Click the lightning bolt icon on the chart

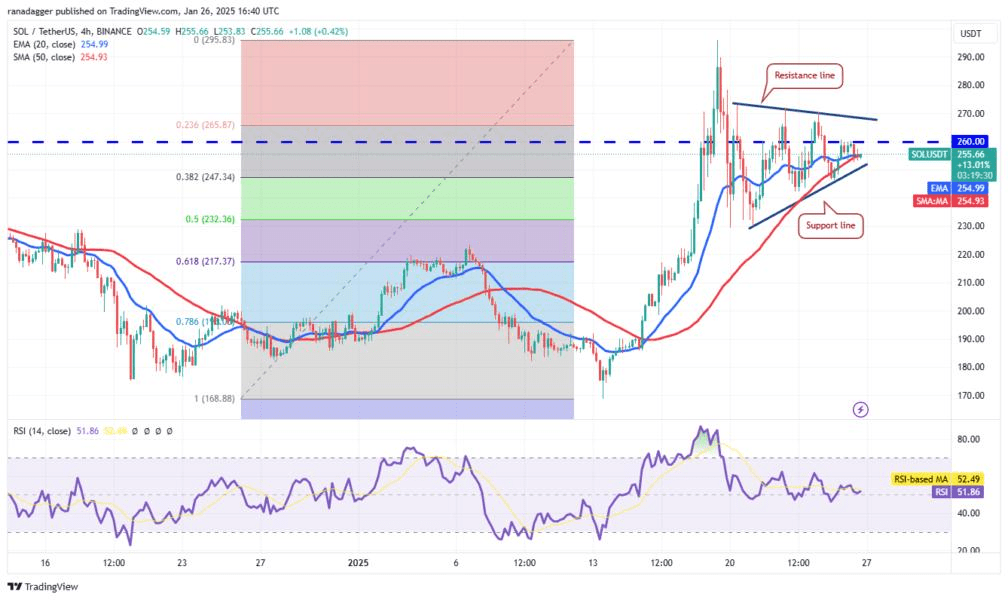[860, 409]
